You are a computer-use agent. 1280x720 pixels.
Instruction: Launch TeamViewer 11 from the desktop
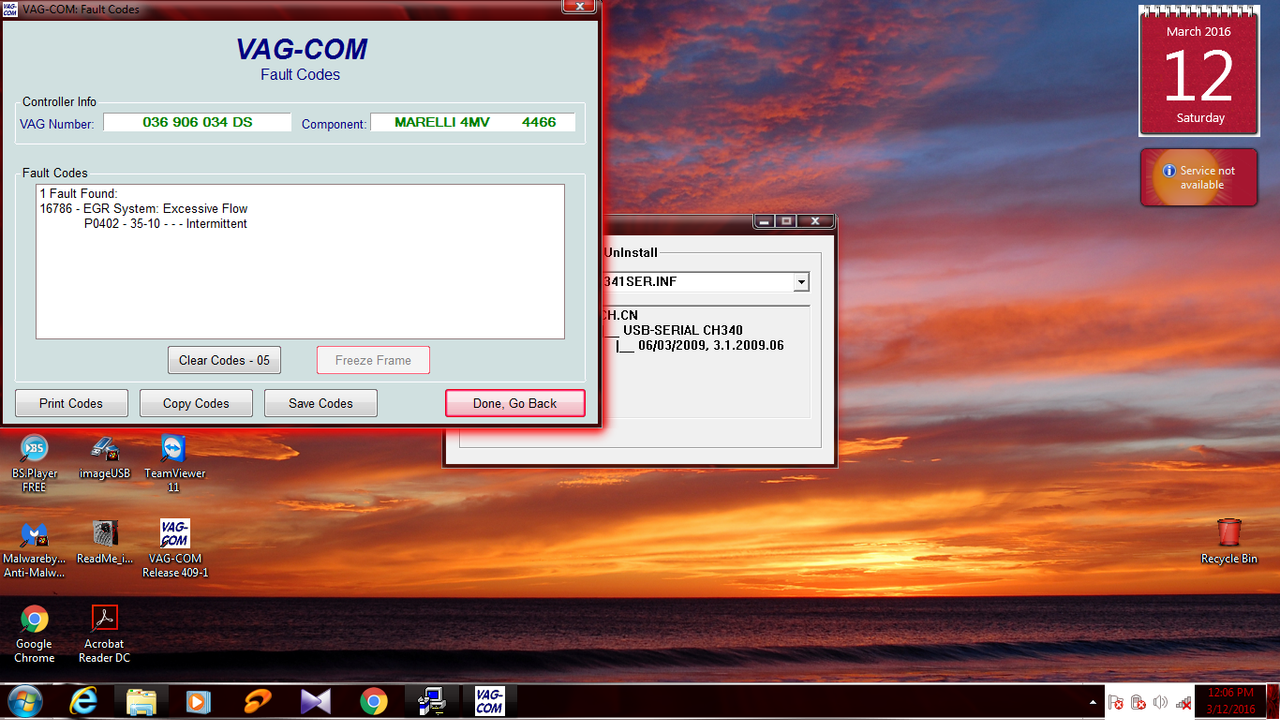point(174,463)
